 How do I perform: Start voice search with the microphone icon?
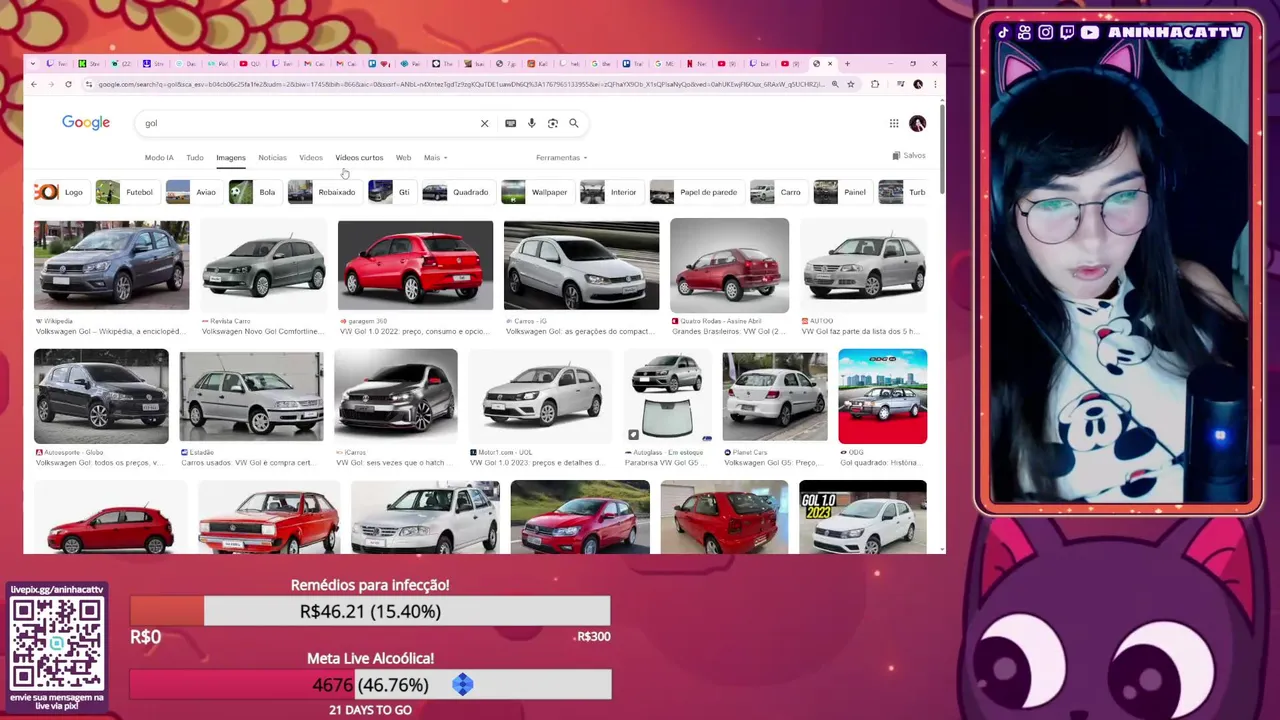(531, 123)
